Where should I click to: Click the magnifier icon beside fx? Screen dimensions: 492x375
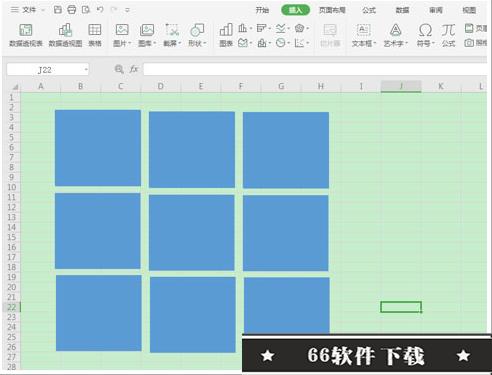click(119, 69)
